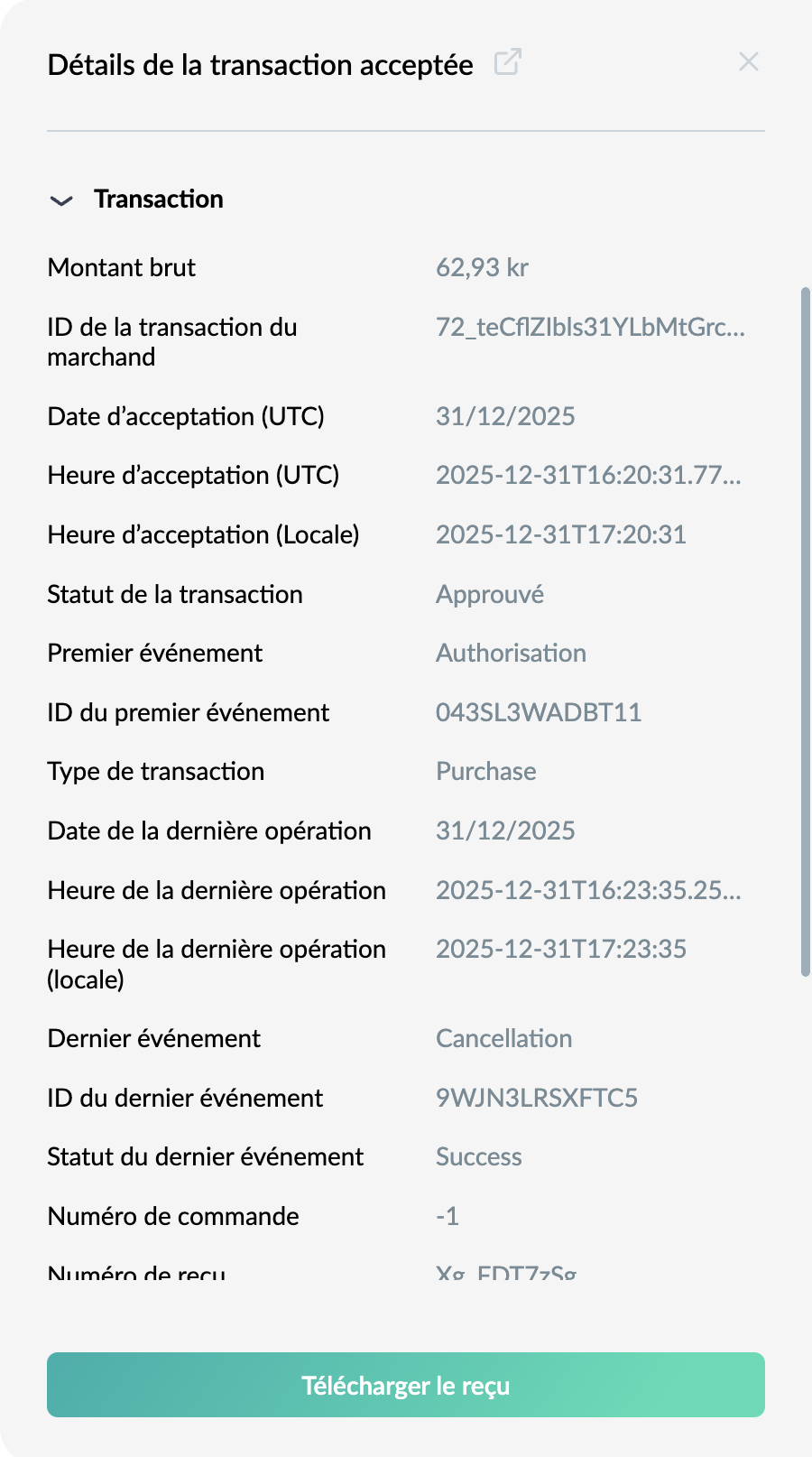Viewport: 812px width, 1457px height.
Task: Click the Transaction section heading
Action: [159, 199]
